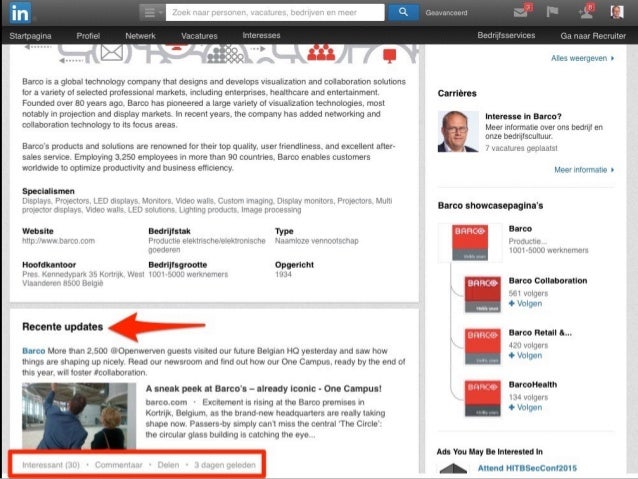Follow Barco Collaboration via Volgen
Viewport: 638px width, 479px height.
[x=525, y=304]
